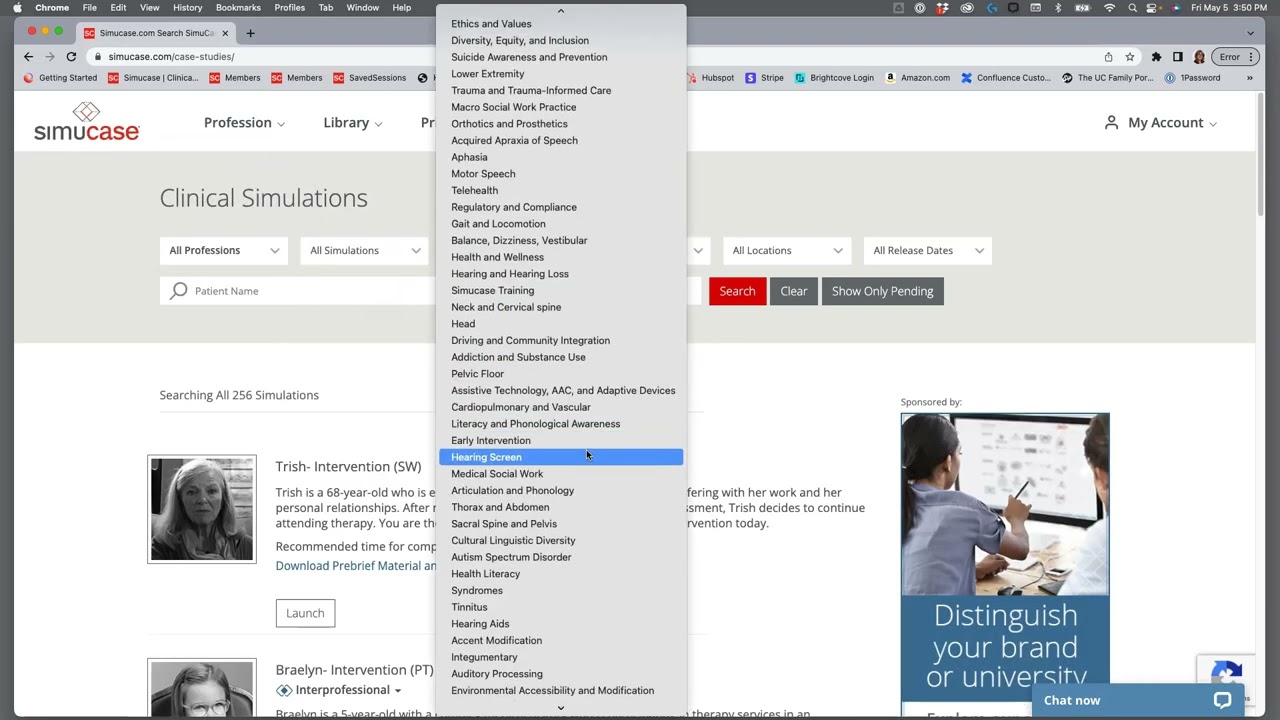Open the All Locations dropdown
The height and width of the screenshot is (720, 1280).
(x=787, y=250)
